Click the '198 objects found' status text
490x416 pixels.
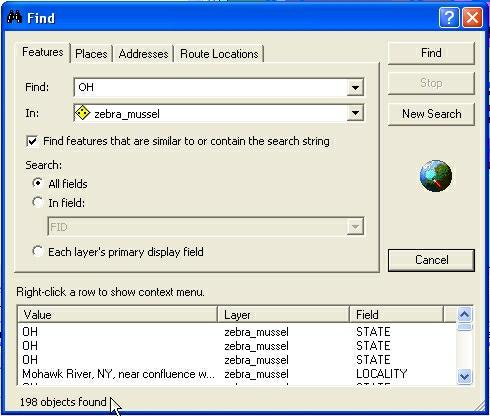click(63, 402)
